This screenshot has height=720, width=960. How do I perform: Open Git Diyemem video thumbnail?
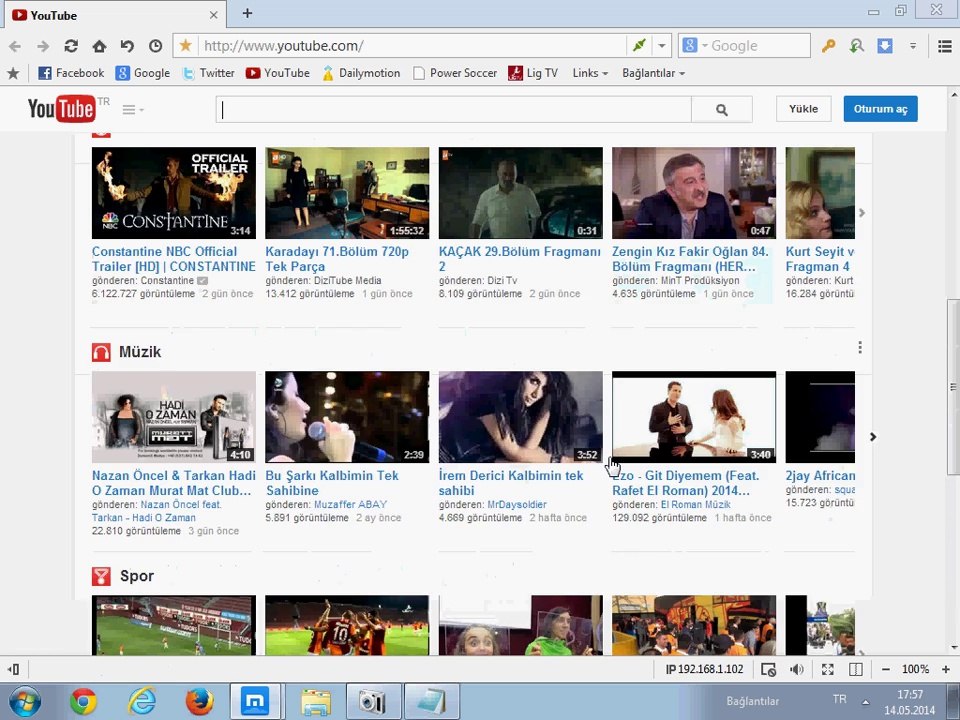[x=694, y=417]
